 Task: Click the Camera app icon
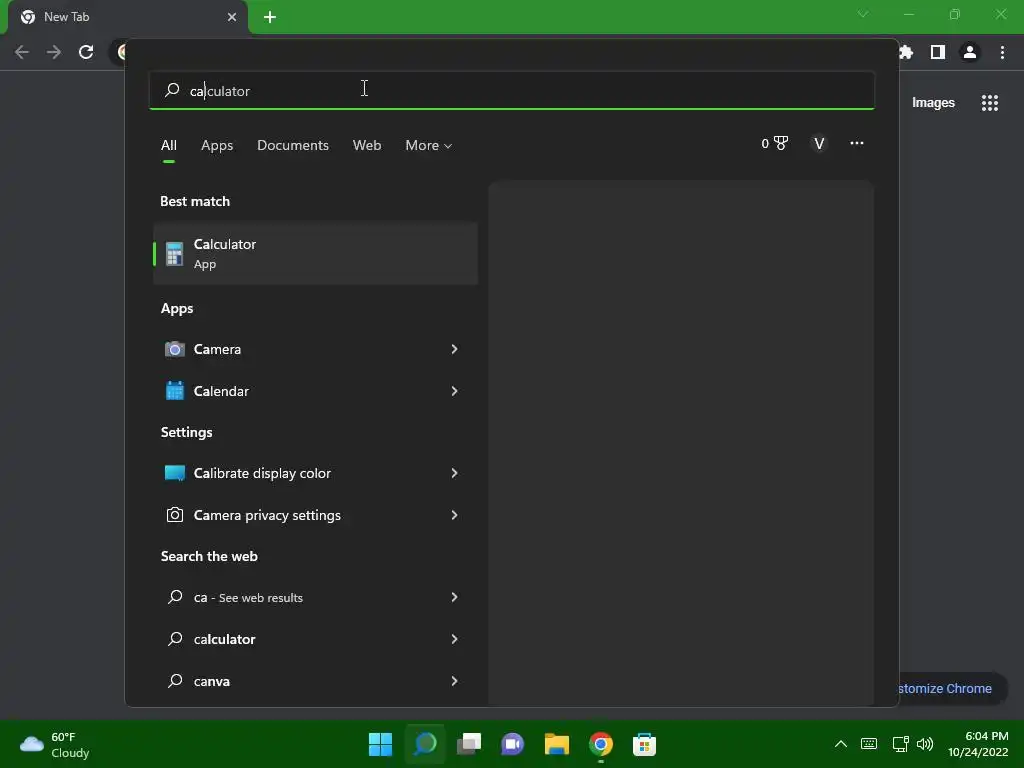click(x=174, y=349)
